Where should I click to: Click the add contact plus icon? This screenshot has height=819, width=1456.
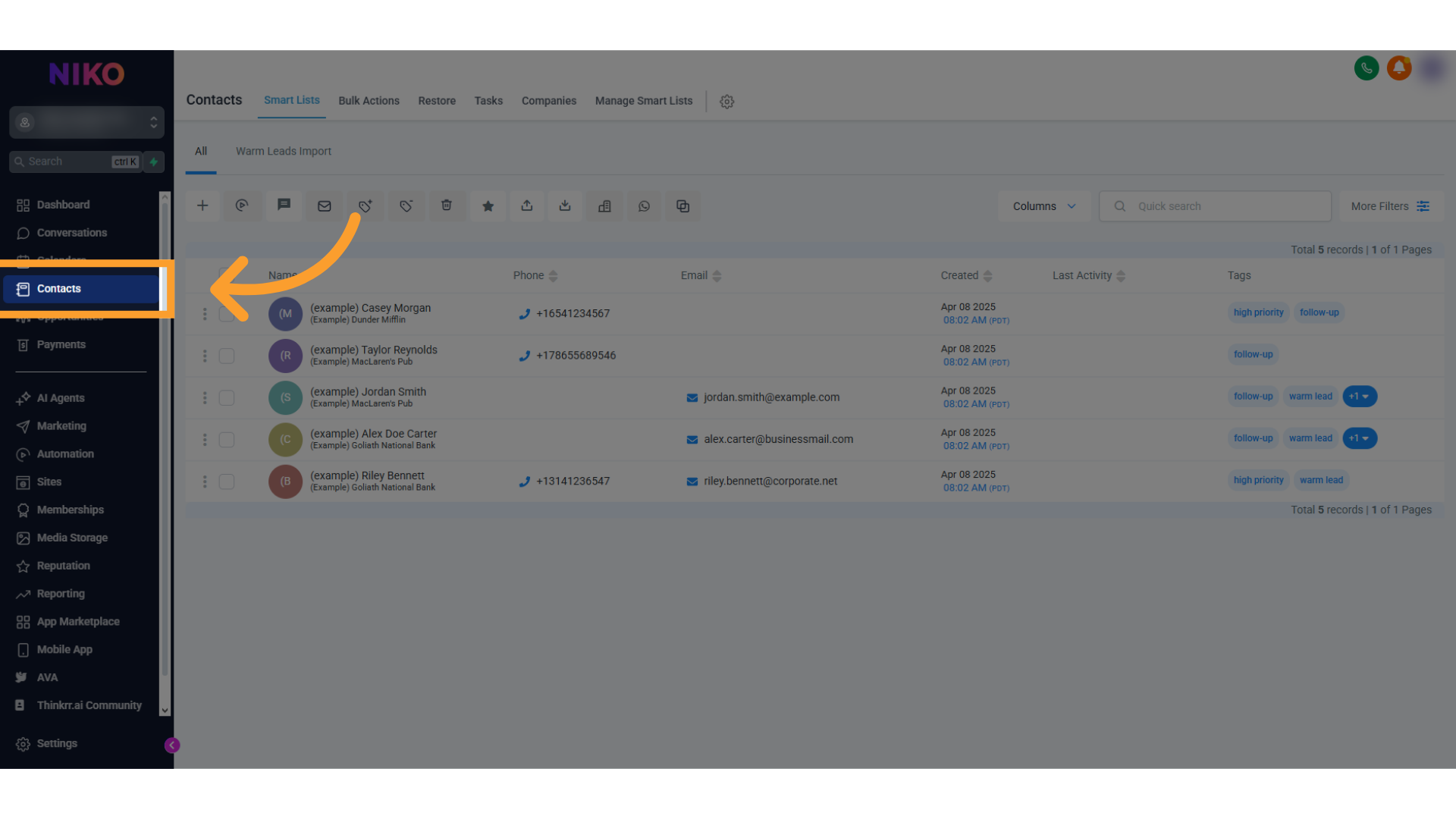click(202, 206)
